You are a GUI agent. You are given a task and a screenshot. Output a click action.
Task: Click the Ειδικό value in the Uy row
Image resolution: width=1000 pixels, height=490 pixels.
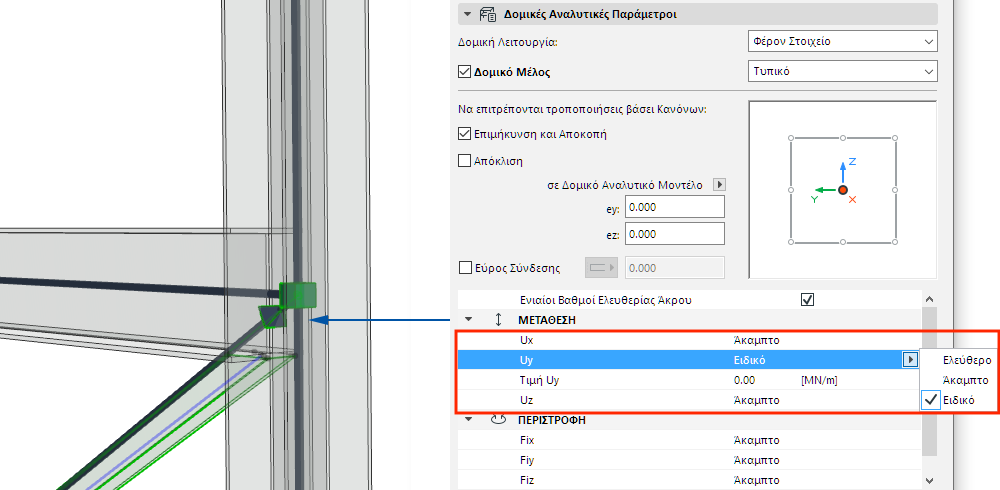pyautogui.click(x=750, y=360)
